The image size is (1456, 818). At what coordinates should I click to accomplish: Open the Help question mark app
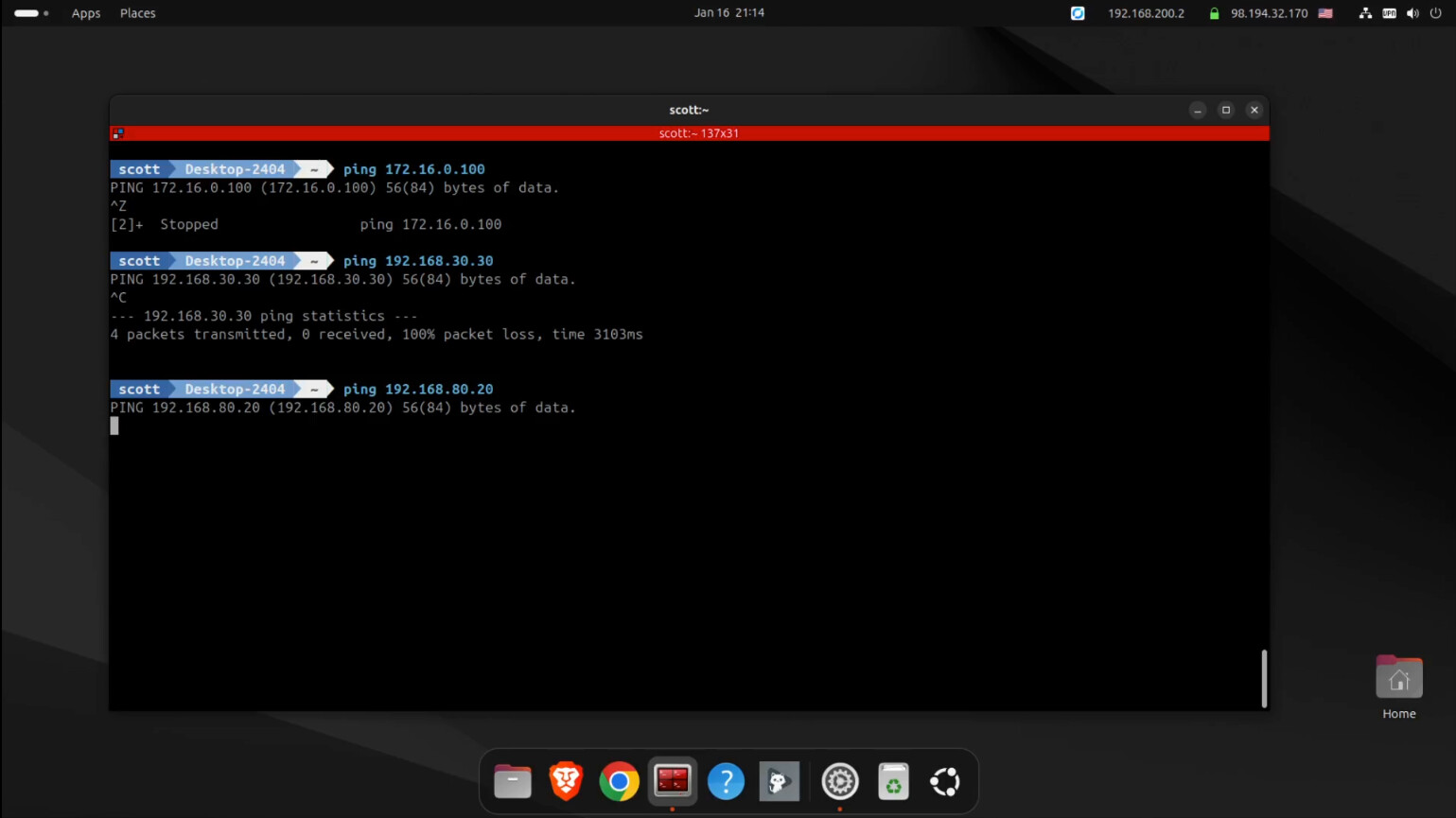pos(726,781)
